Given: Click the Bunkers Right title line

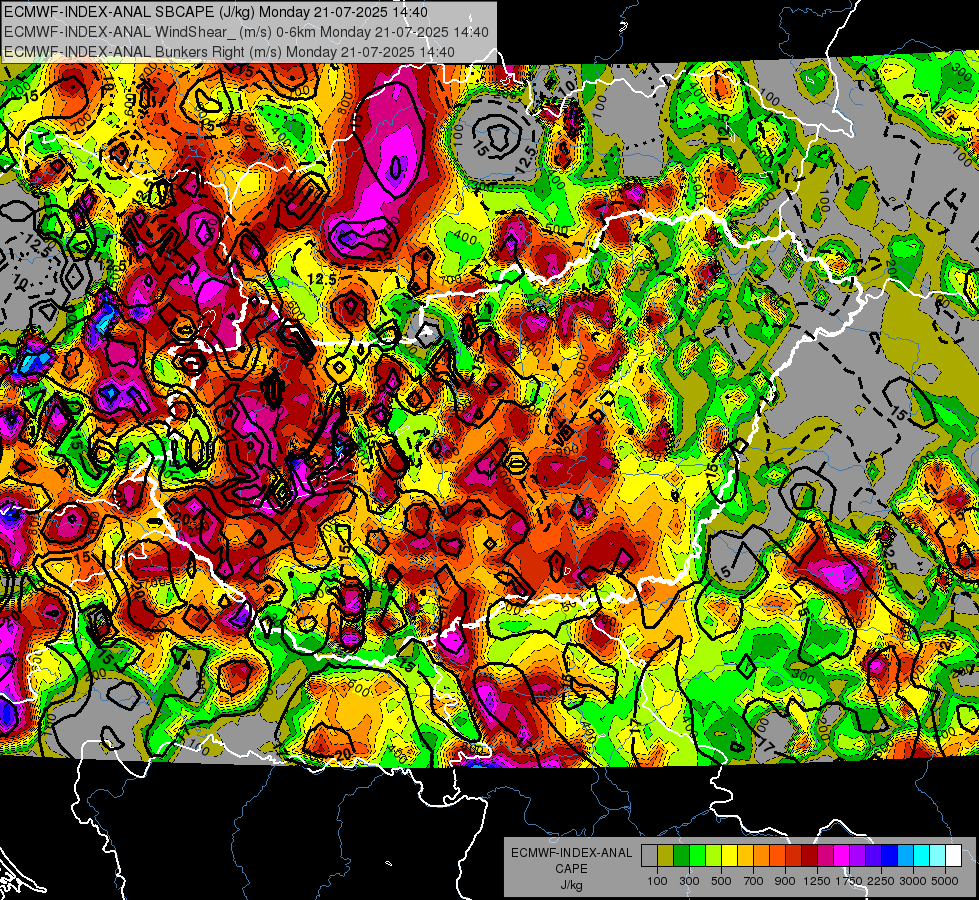Looking at the screenshot, I should 229,52.
